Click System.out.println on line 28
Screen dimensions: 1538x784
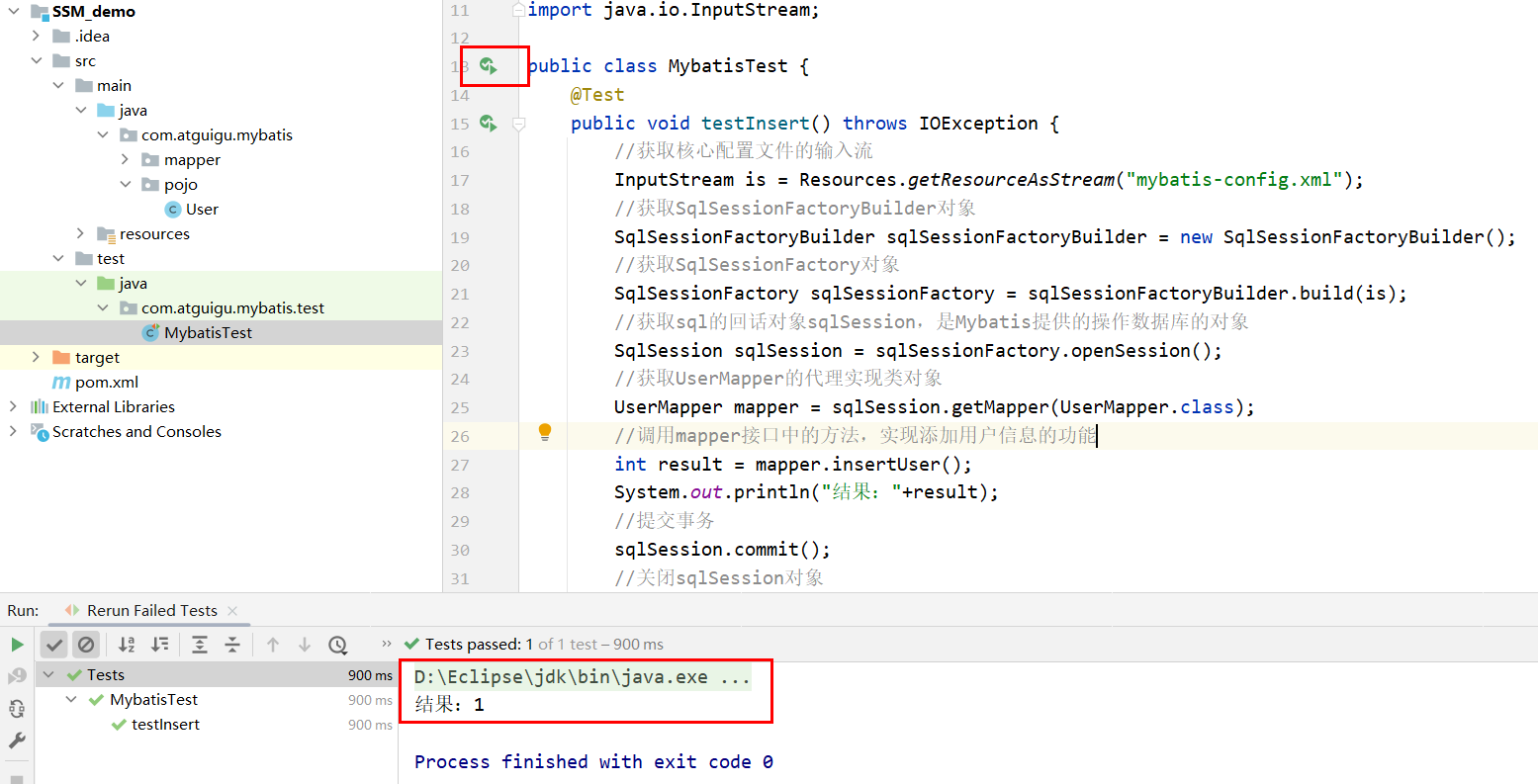[x=712, y=492]
